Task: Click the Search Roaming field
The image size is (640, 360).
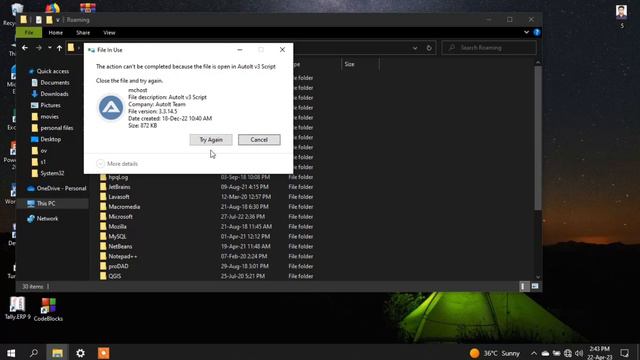Action: (489, 48)
